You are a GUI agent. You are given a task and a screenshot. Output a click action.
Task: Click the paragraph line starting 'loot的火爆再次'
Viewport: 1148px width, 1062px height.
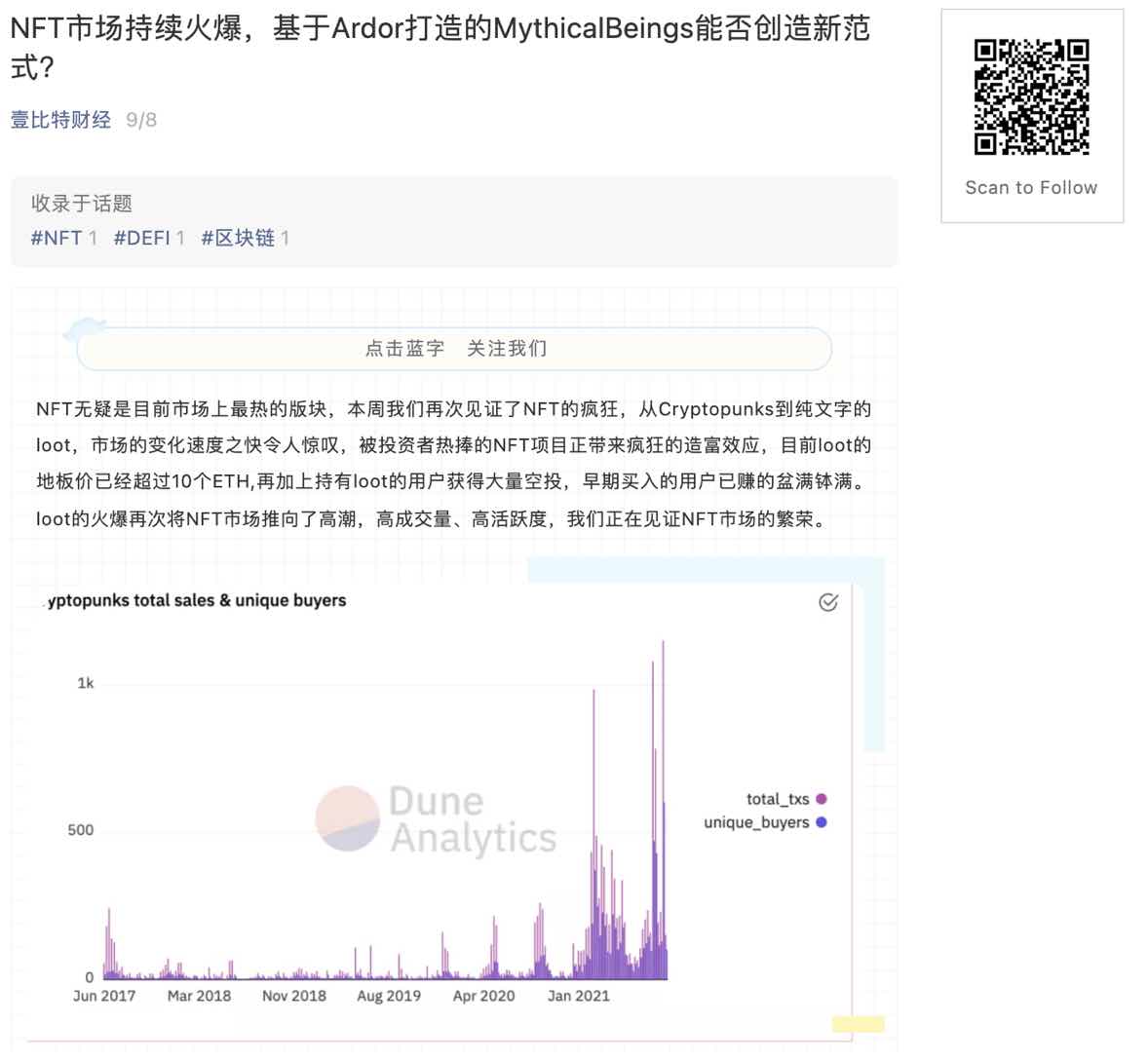click(432, 519)
